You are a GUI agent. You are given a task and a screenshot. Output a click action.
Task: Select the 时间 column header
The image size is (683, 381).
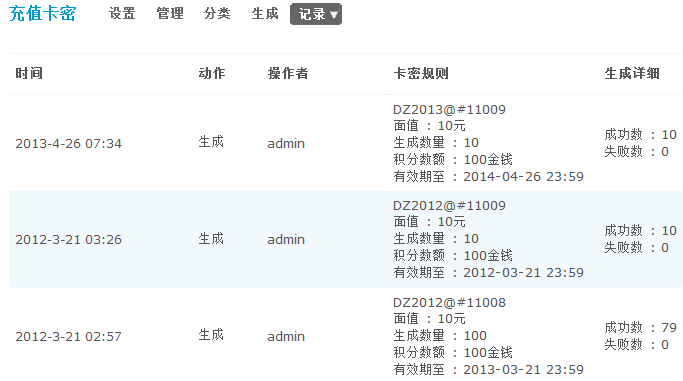tap(29, 73)
